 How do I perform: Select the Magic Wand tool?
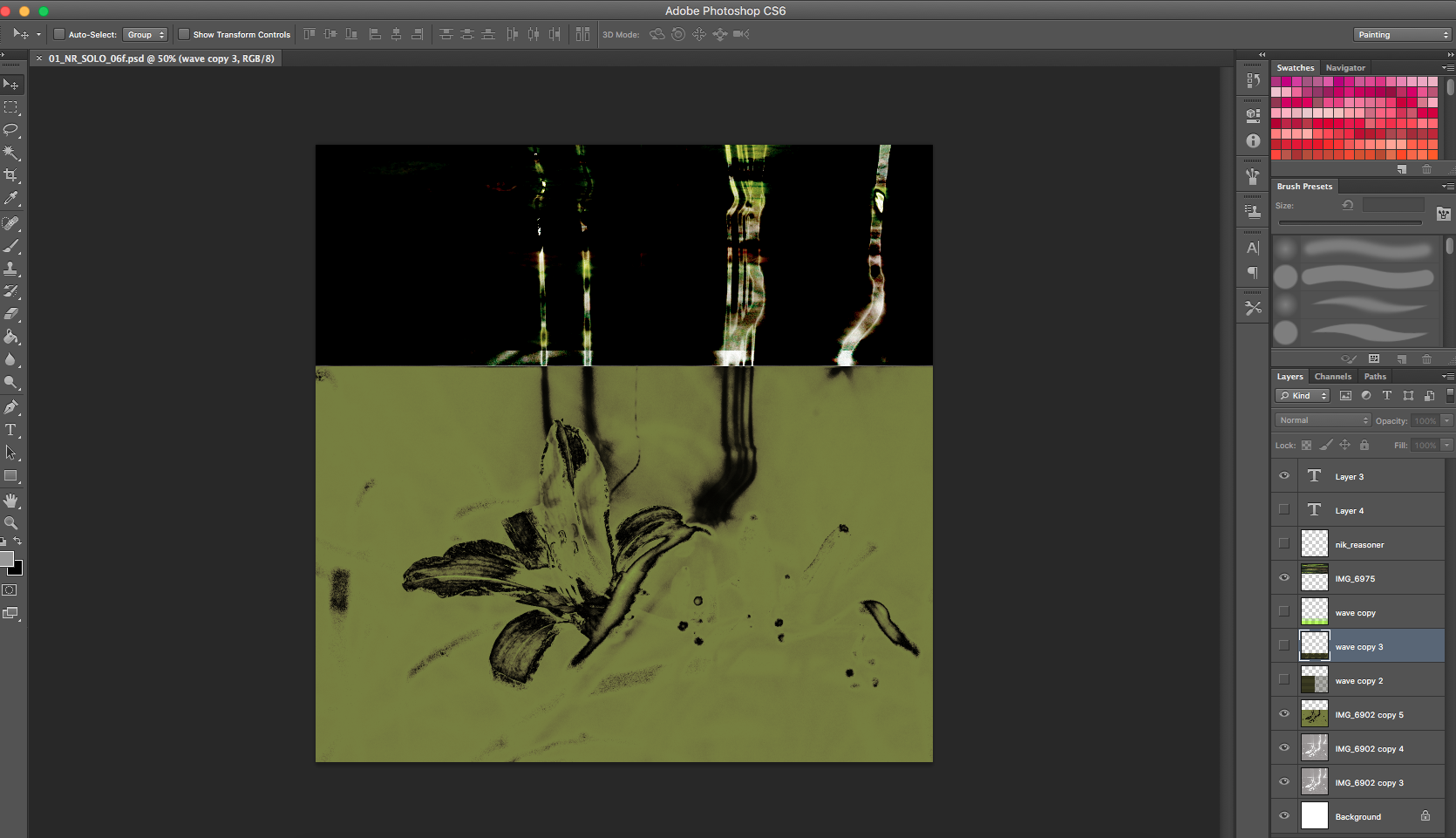point(10,153)
